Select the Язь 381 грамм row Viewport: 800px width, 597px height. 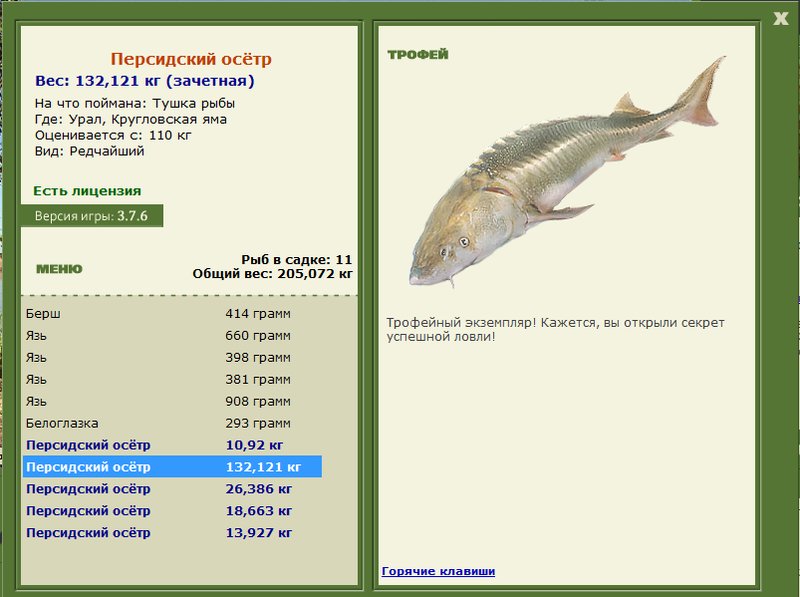172,379
